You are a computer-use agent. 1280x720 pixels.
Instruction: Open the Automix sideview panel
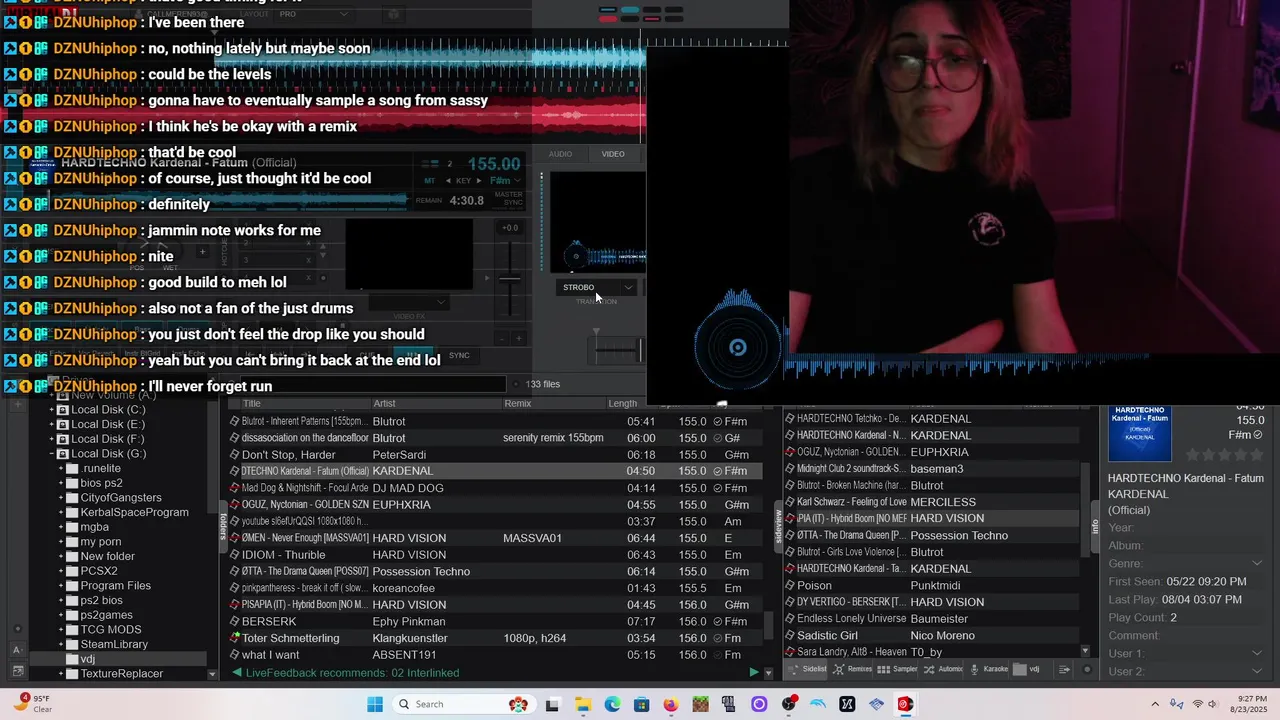(943, 669)
